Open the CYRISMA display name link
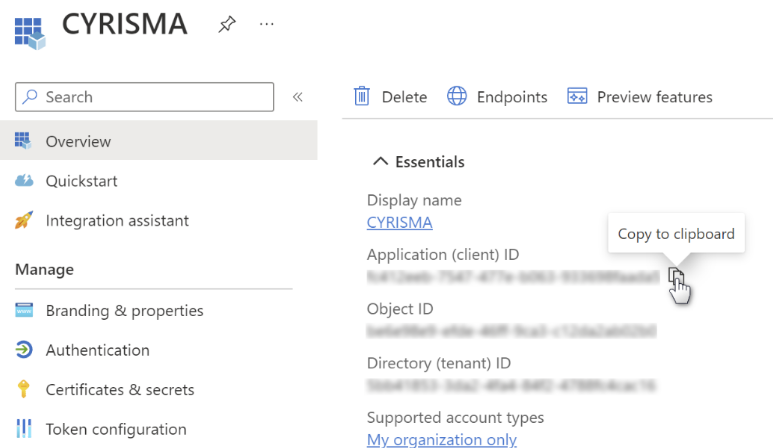This screenshot has height=448, width=773. pos(399,222)
